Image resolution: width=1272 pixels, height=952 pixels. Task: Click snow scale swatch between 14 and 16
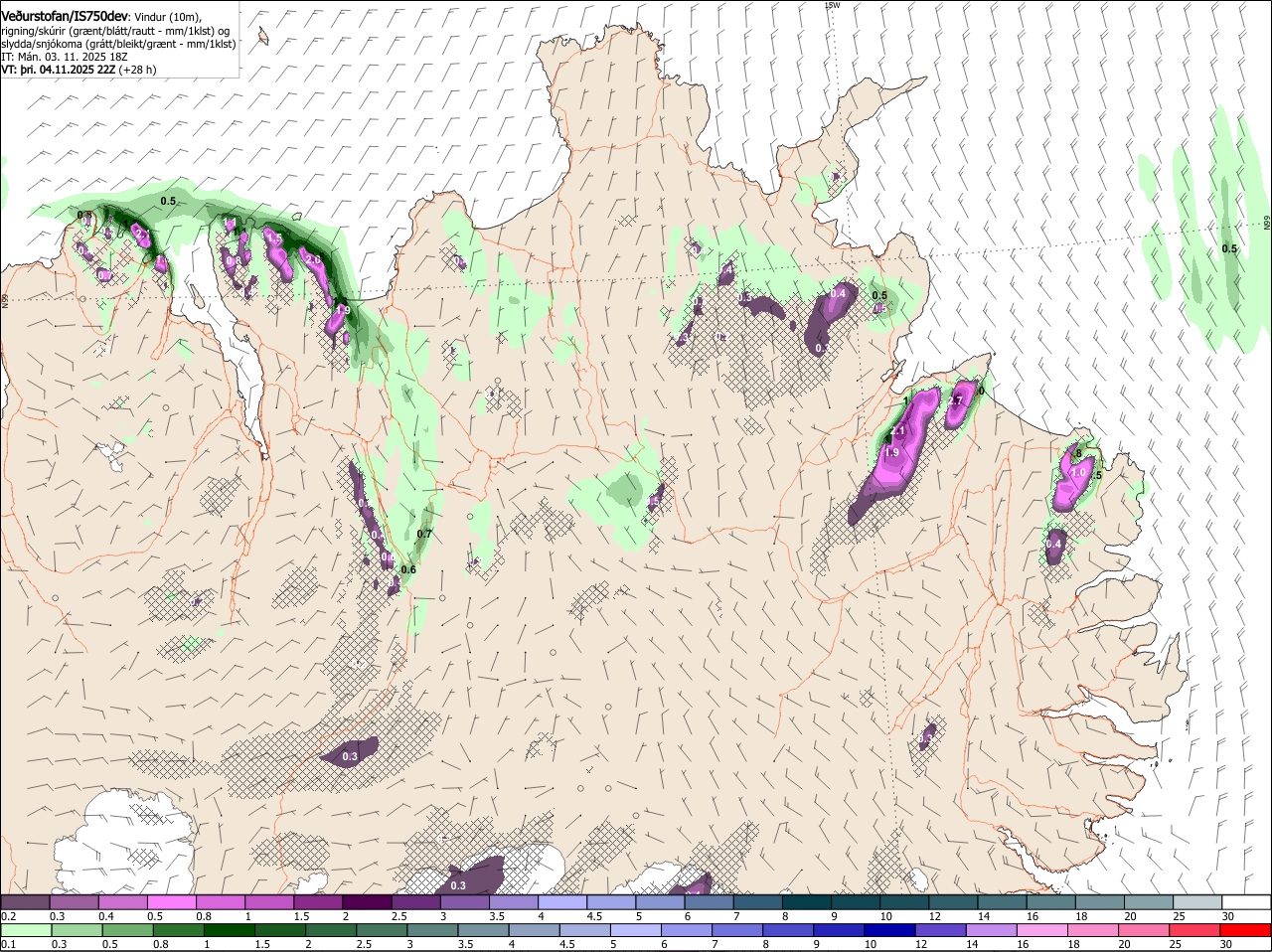(1004, 901)
